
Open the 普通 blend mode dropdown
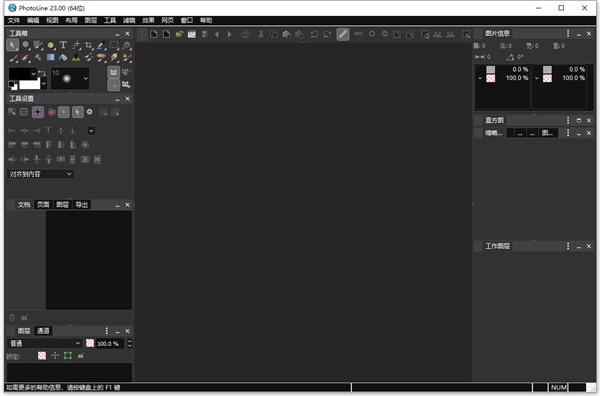(45, 343)
